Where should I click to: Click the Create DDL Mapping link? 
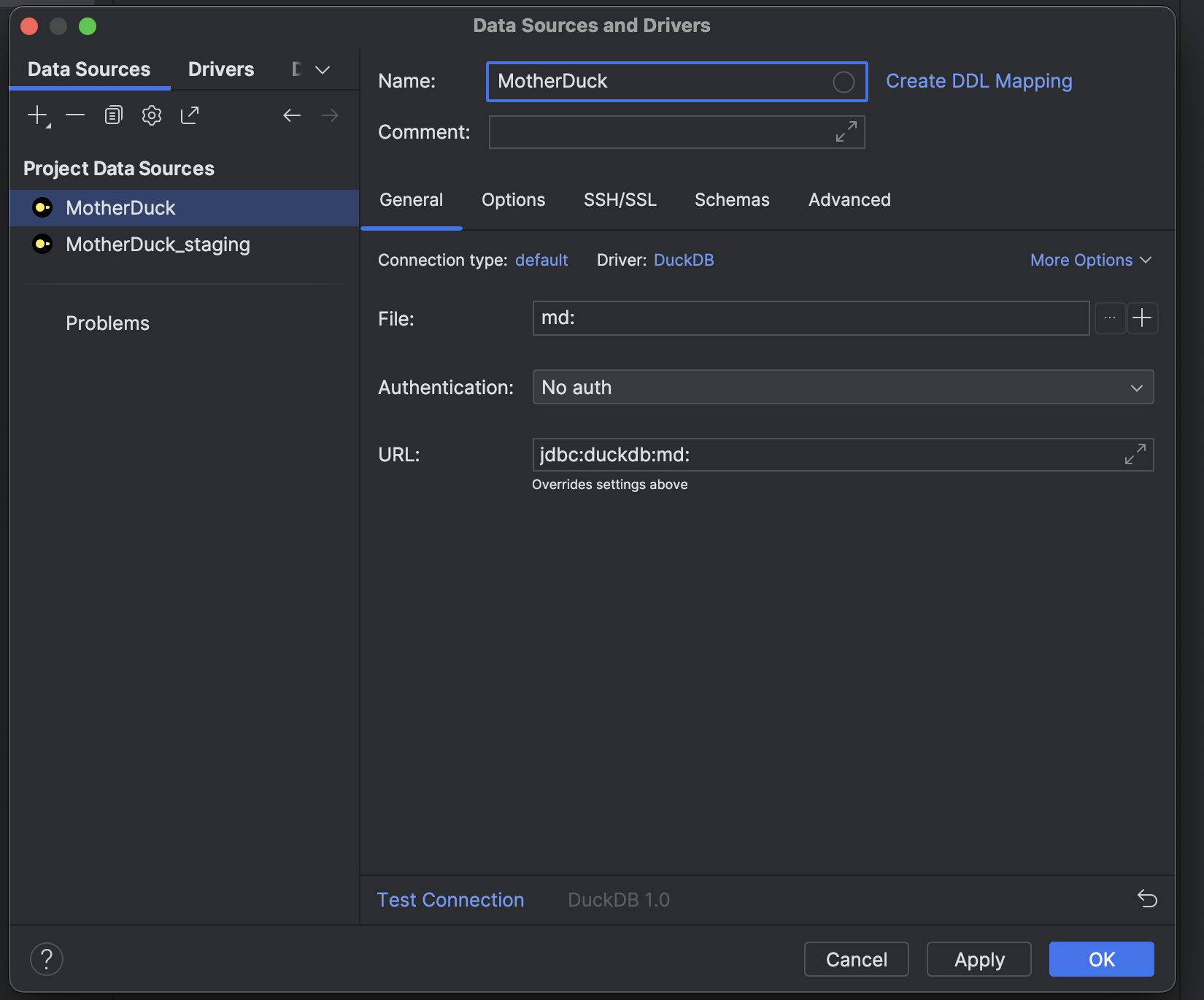979,81
